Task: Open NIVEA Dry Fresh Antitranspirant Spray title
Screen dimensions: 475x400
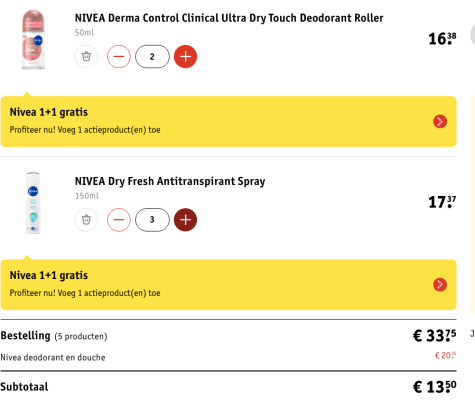Action: (x=170, y=181)
